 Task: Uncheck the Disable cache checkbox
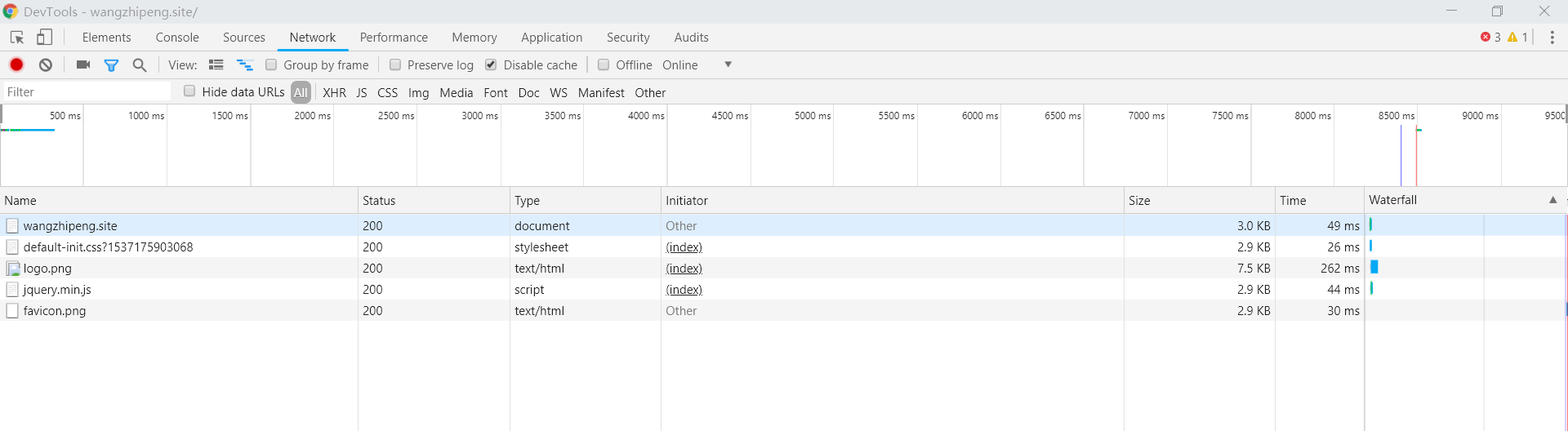tap(491, 64)
